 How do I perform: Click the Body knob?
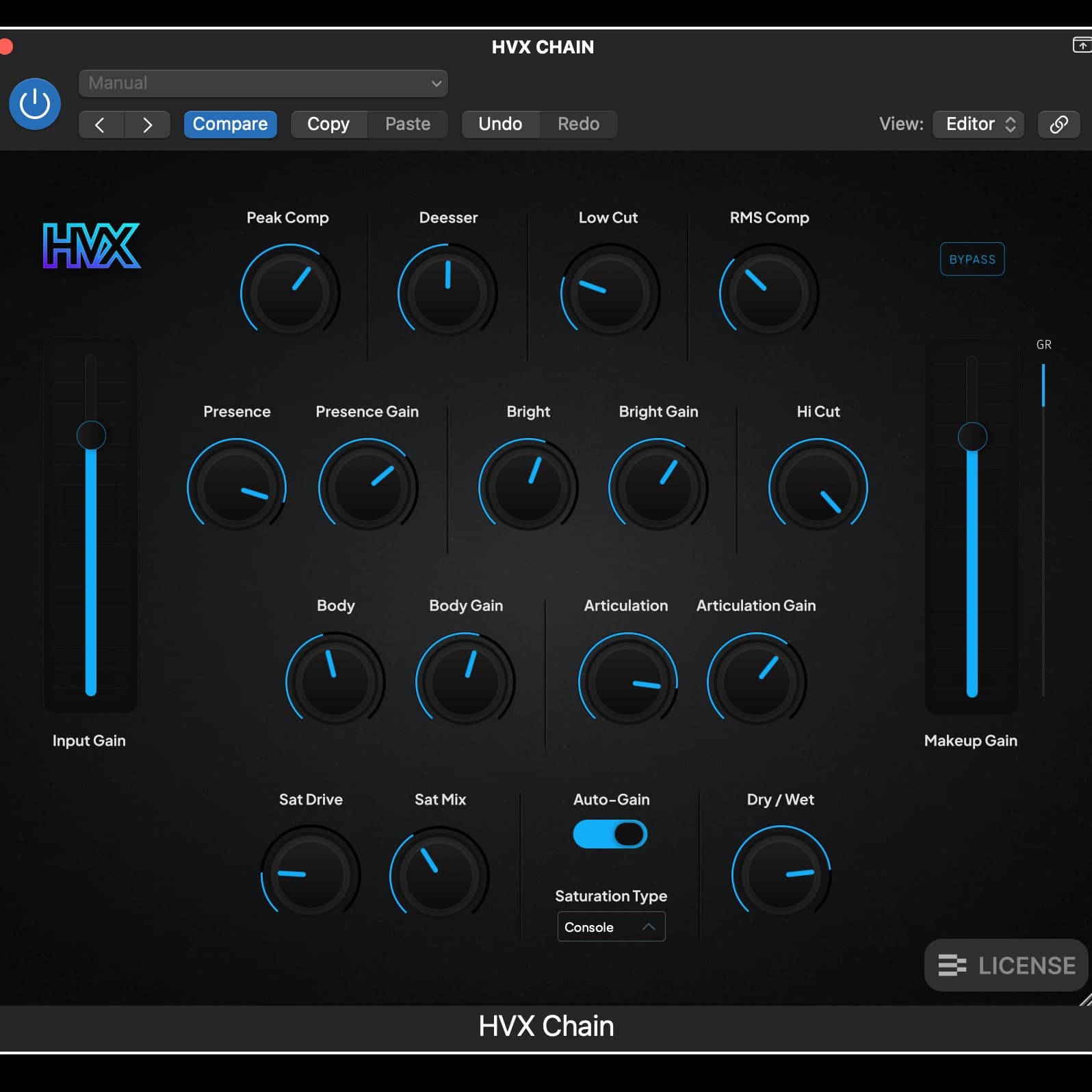click(335, 681)
